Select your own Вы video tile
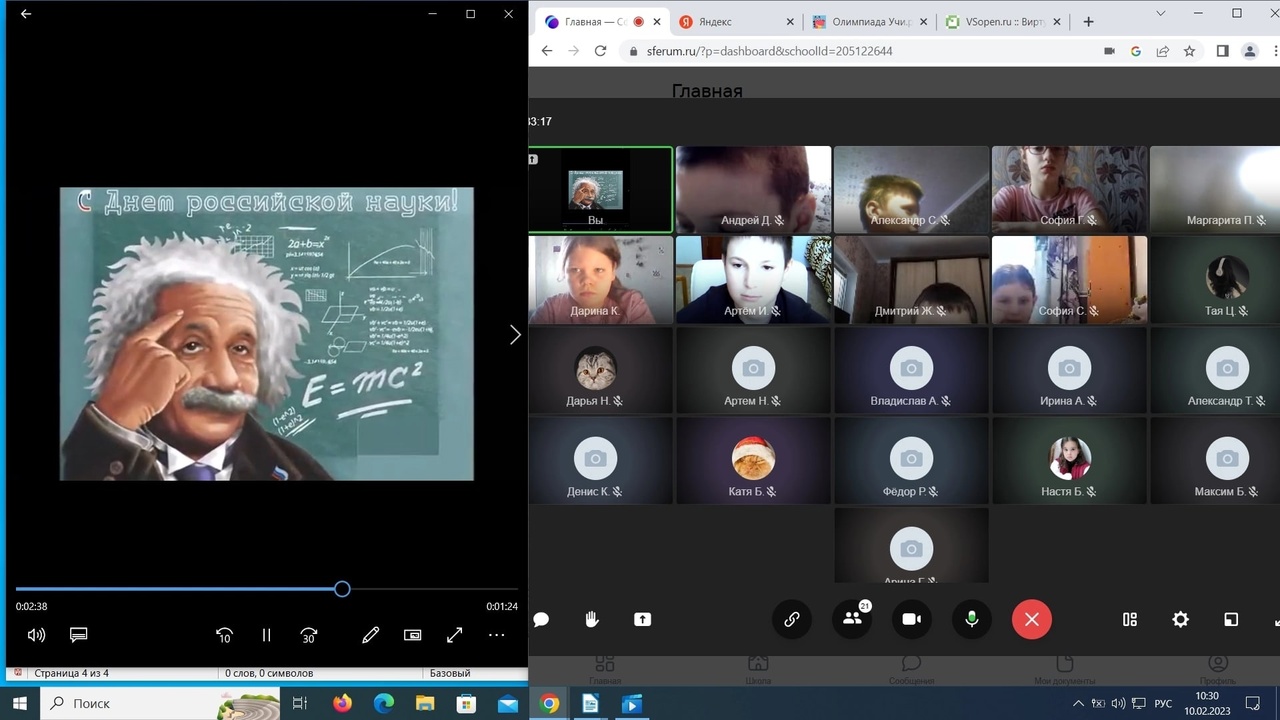The image size is (1280, 720). pos(601,190)
